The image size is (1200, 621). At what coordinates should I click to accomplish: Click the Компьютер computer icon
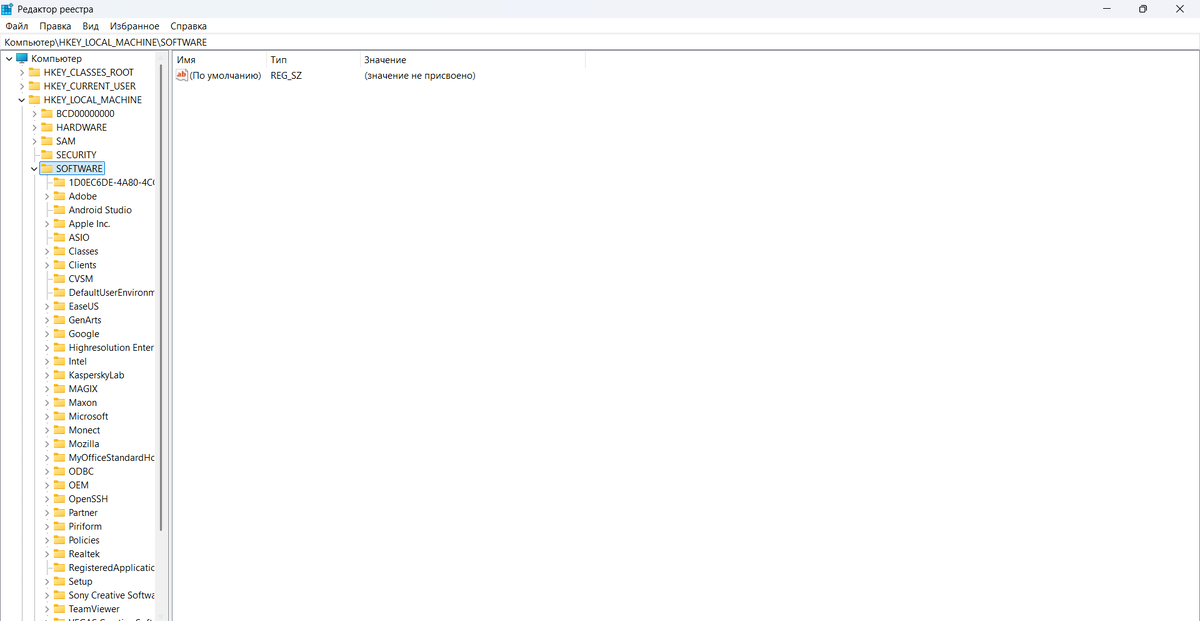[x=22, y=59]
